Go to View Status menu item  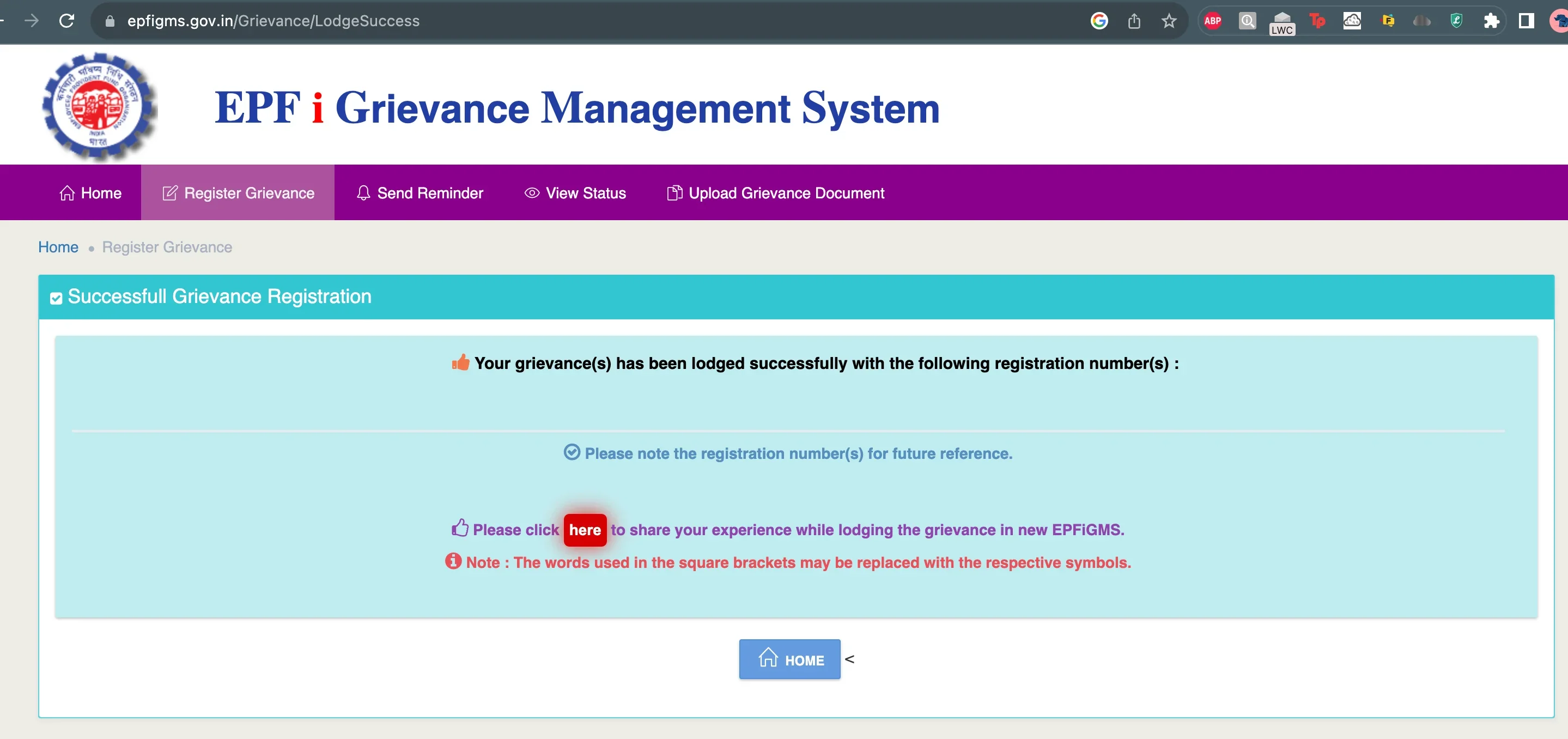coord(575,193)
